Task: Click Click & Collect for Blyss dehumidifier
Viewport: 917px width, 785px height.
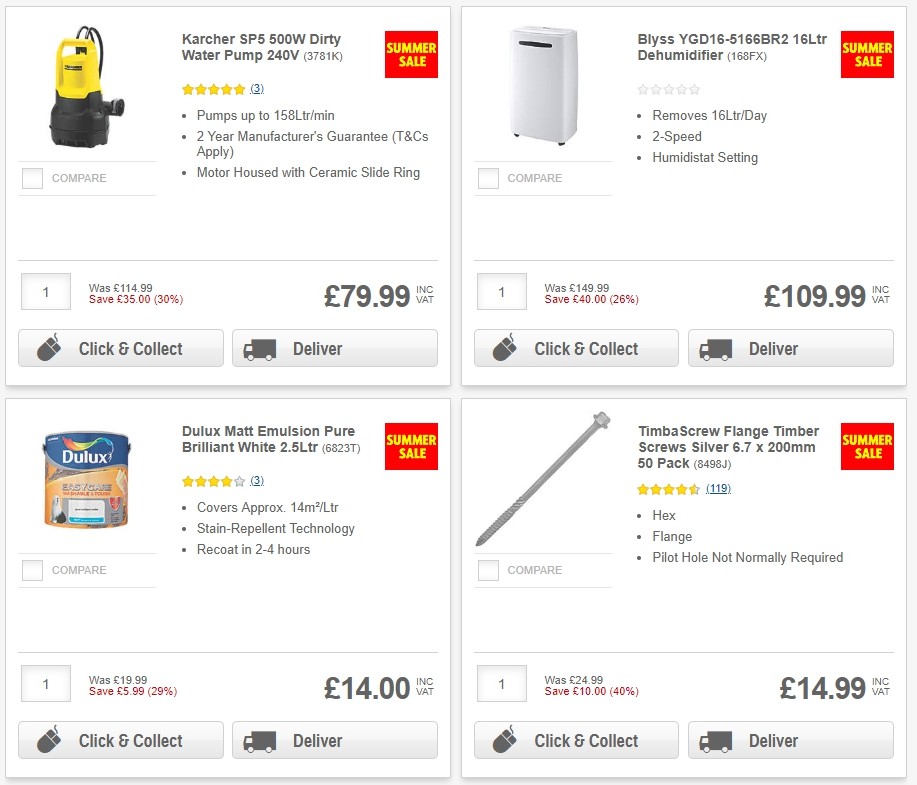Action: pos(576,348)
